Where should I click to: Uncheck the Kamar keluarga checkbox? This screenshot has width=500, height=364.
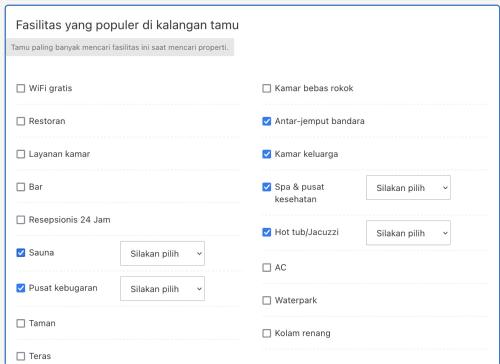267,154
